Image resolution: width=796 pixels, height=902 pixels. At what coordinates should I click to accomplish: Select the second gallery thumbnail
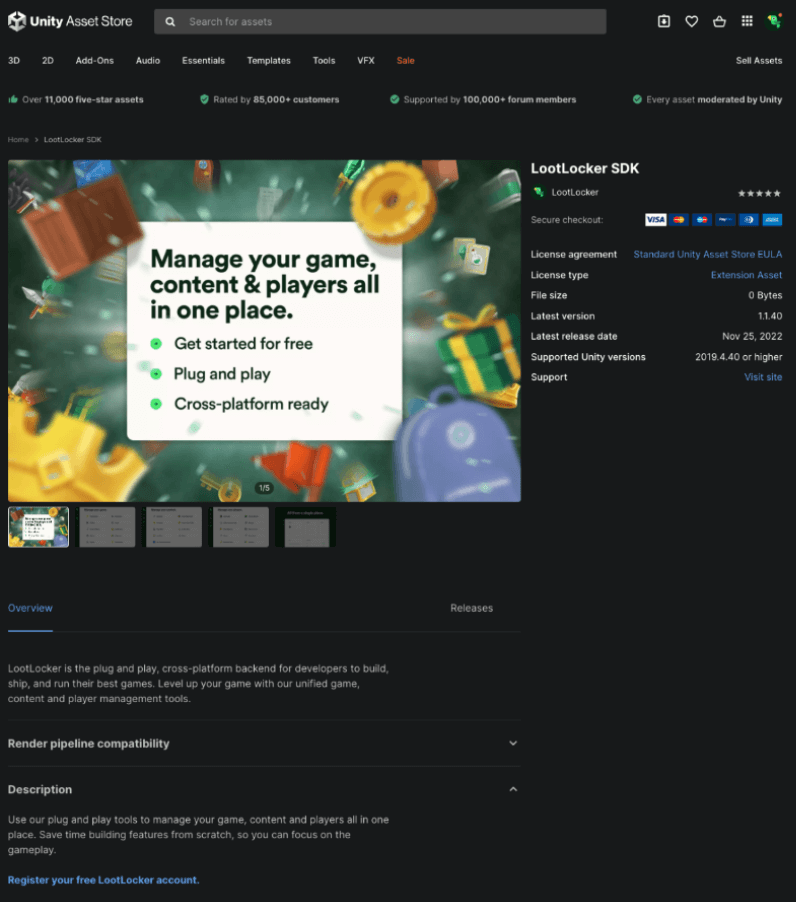pos(106,527)
